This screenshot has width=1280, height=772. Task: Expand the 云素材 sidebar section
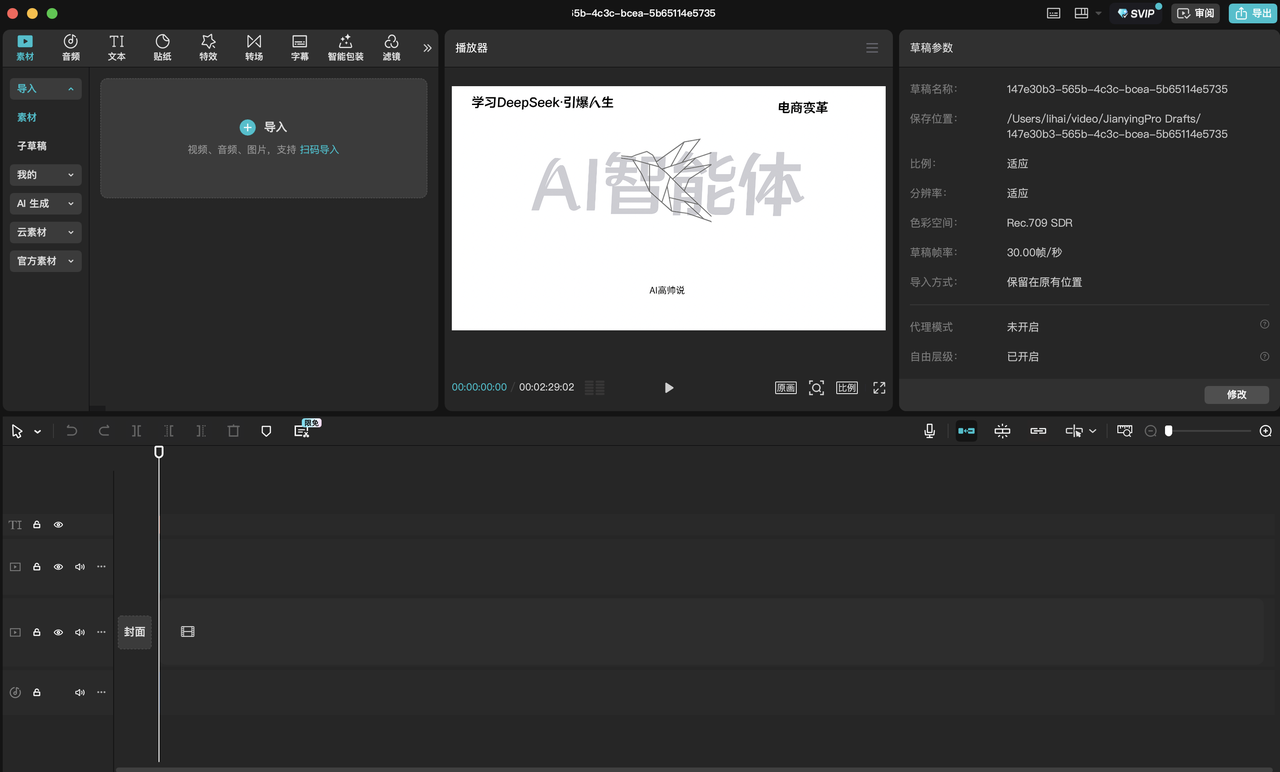[x=46, y=232]
